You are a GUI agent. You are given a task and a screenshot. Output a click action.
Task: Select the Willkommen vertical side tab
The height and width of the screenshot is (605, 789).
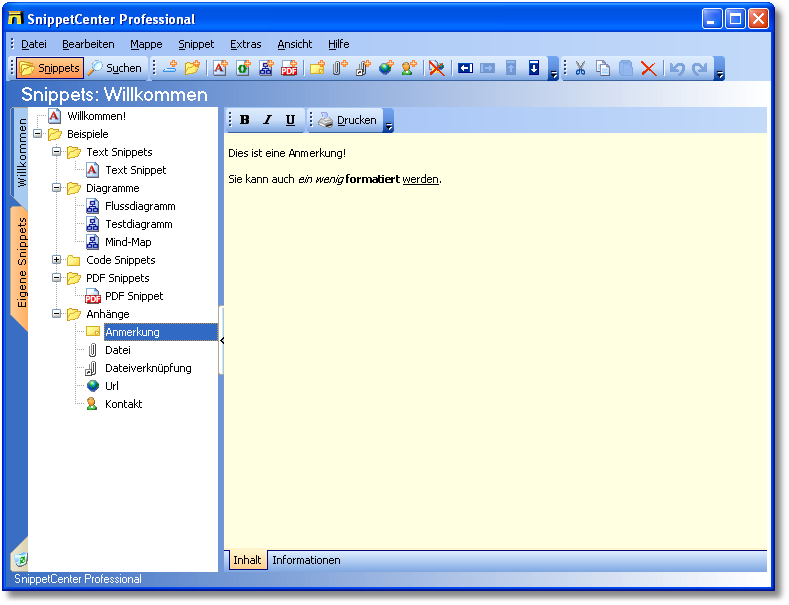[20, 153]
